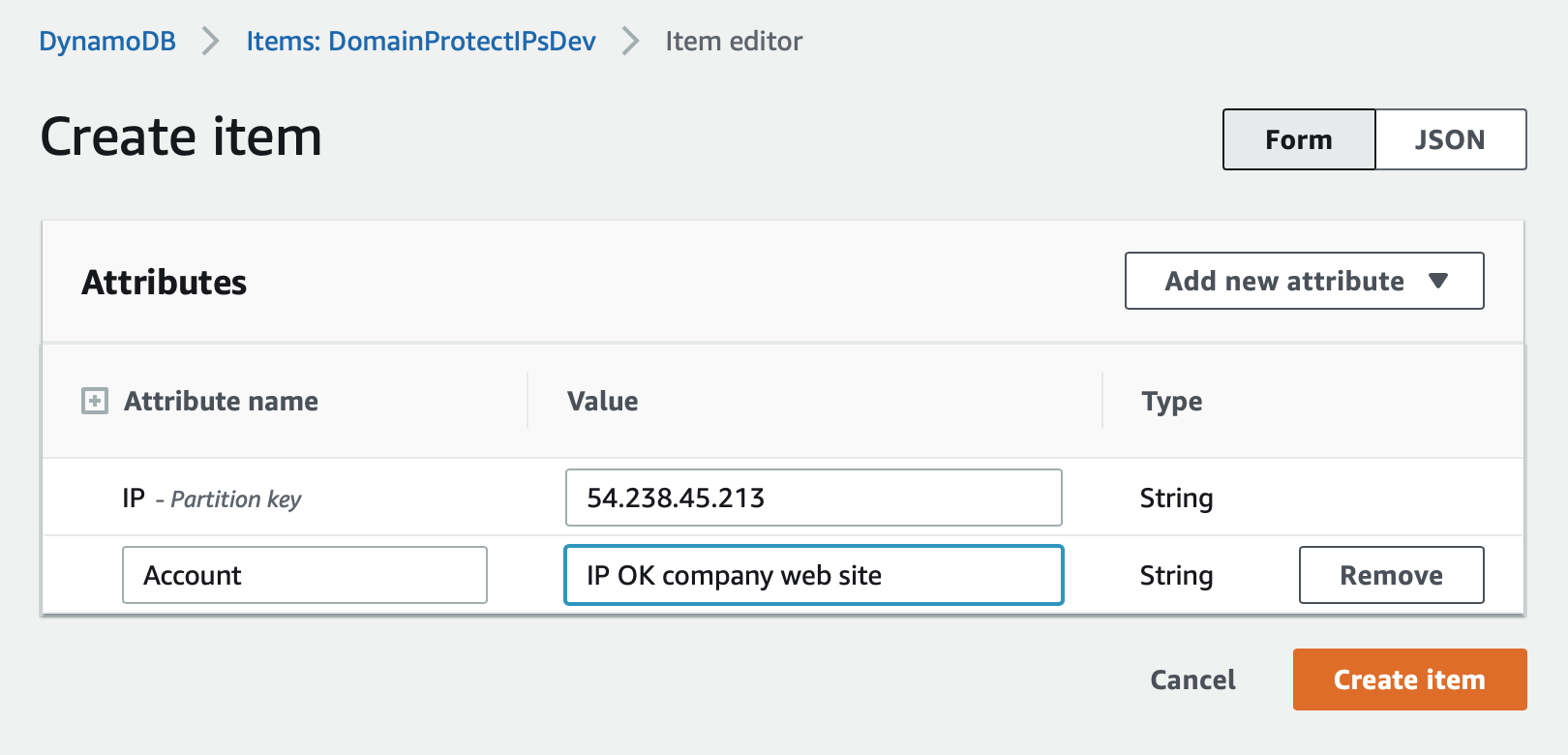Select the Value column header
Viewport: 1568px width, 755px height.
click(602, 401)
